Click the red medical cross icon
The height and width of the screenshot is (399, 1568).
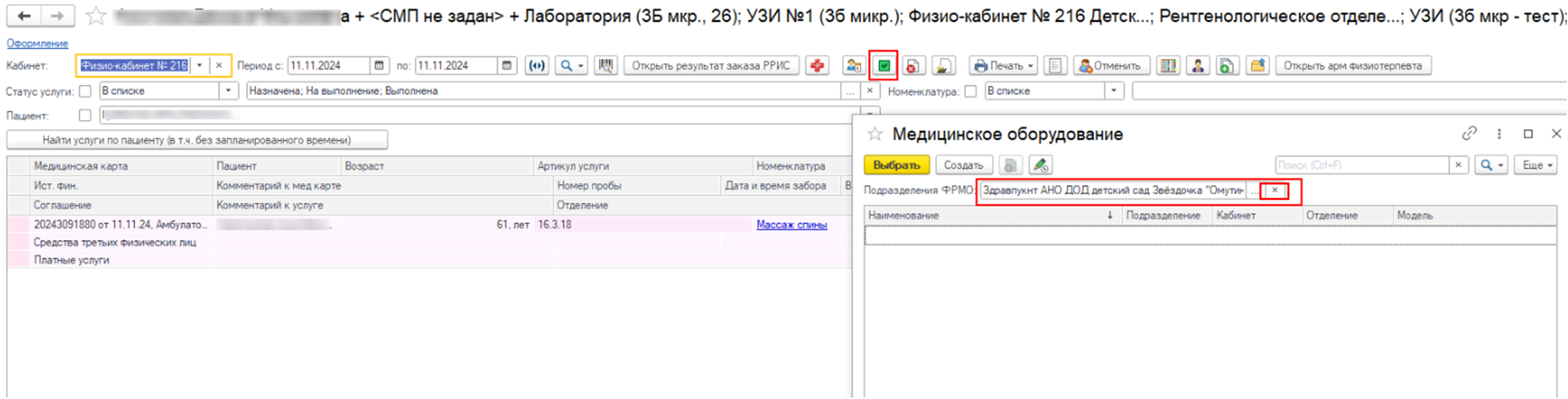817,66
